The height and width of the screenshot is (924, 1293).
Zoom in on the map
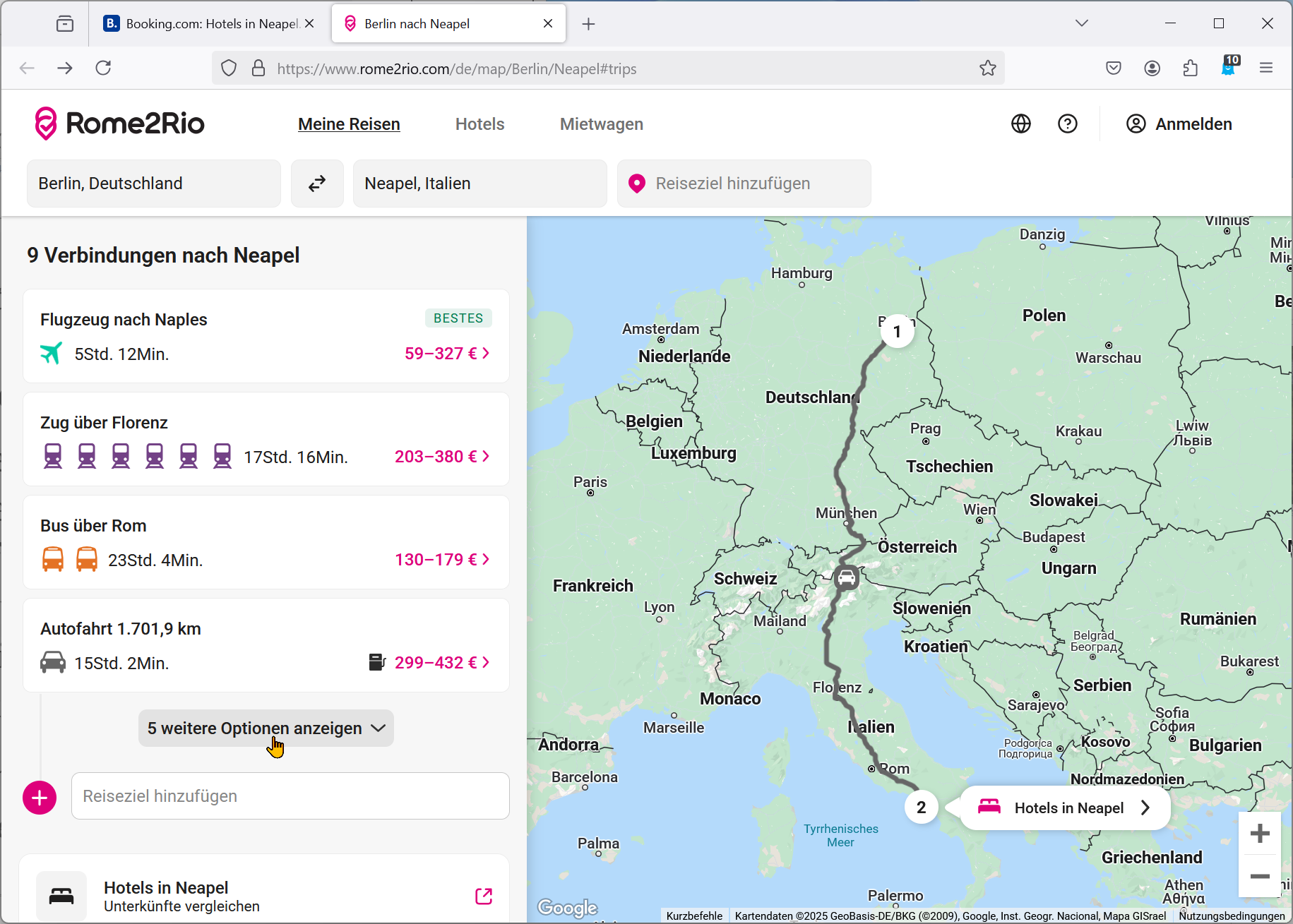coord(1260,834)
